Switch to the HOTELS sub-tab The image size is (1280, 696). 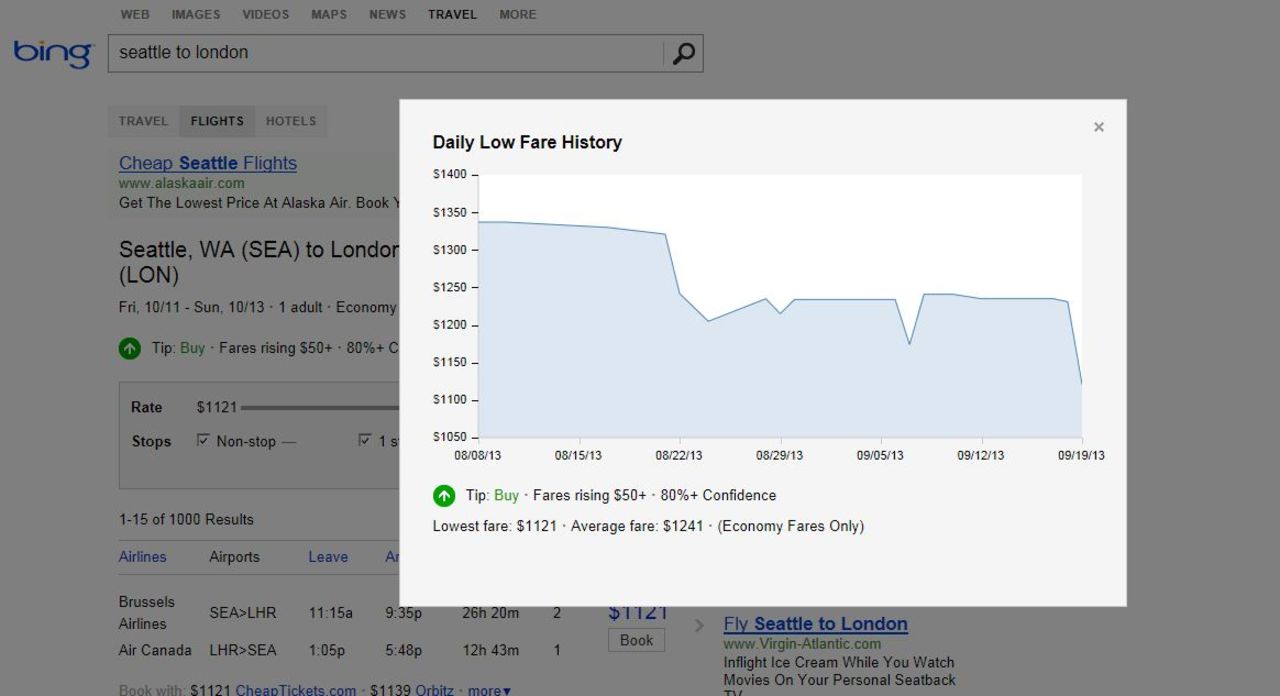click(291, 121)
